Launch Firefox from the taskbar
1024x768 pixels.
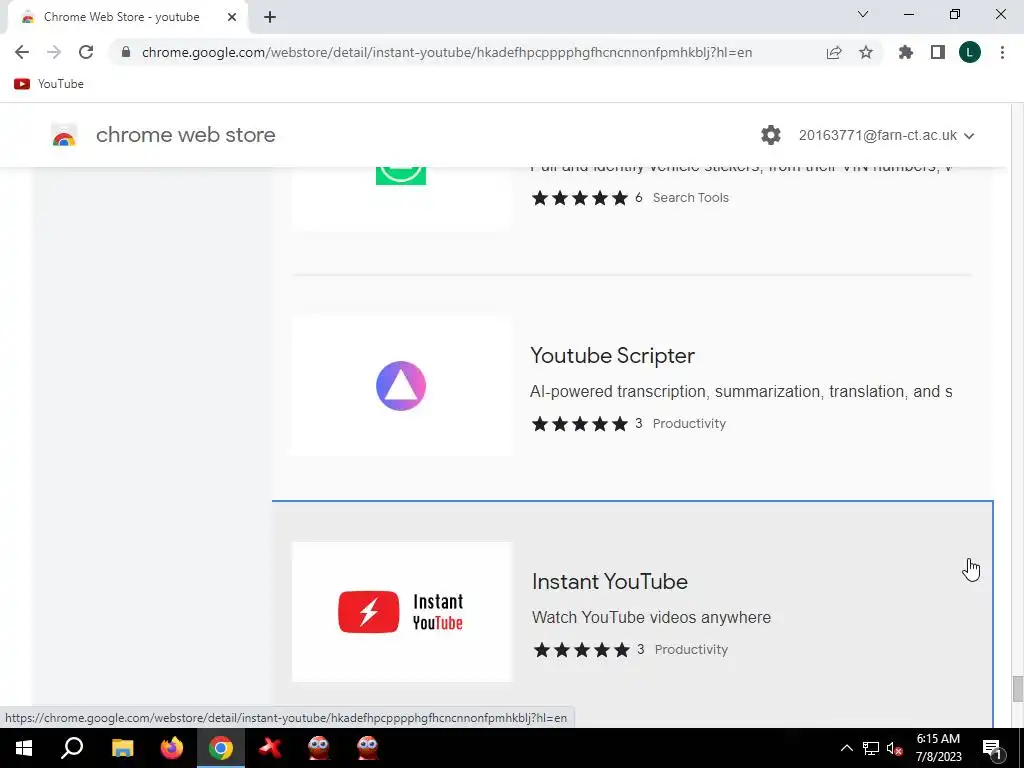click(x=172, y=748)
